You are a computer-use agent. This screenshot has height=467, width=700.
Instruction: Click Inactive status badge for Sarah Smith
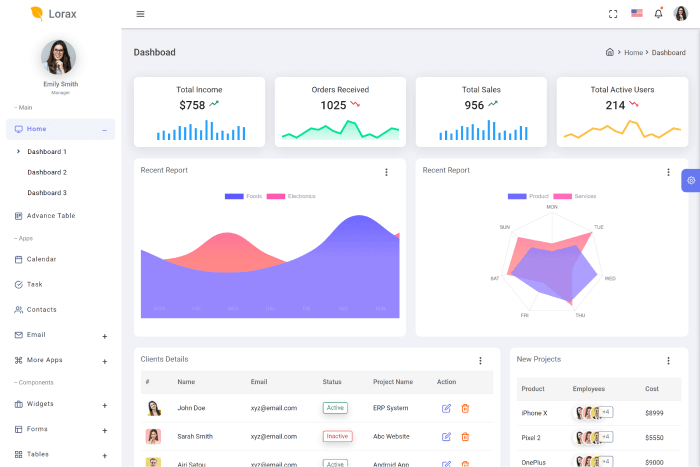click(x=338, y=436)
